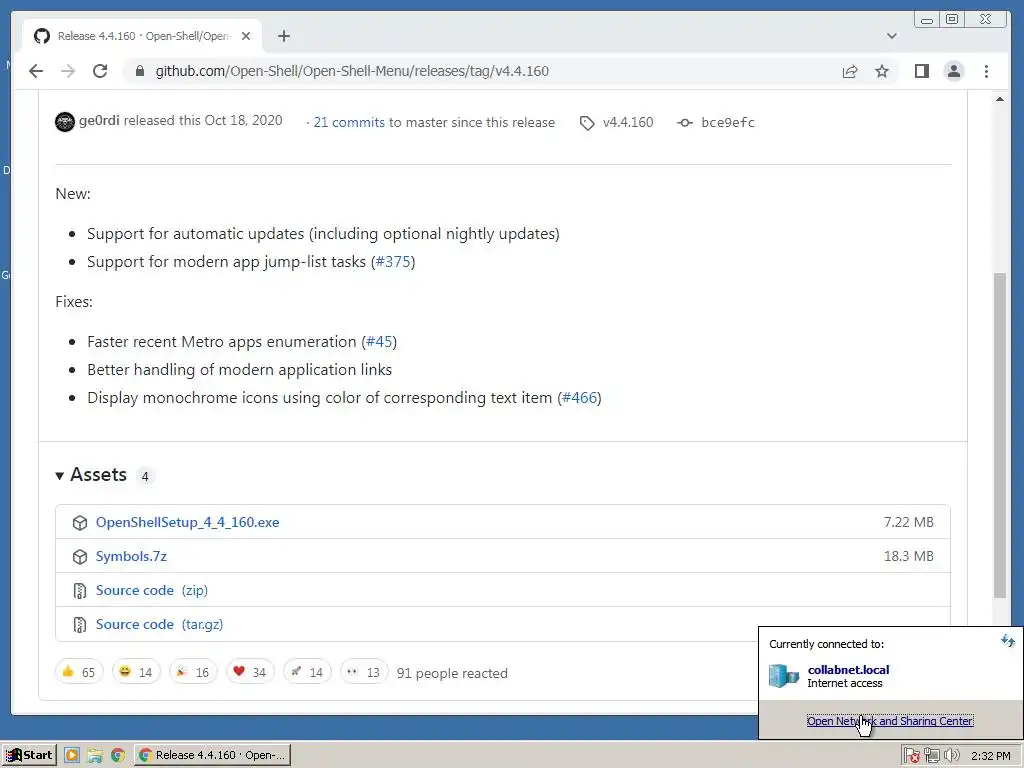The height and width of the screenshot is (768, 1024).
Task: Click the forward navigation arrow
Action: pos(68,71)
